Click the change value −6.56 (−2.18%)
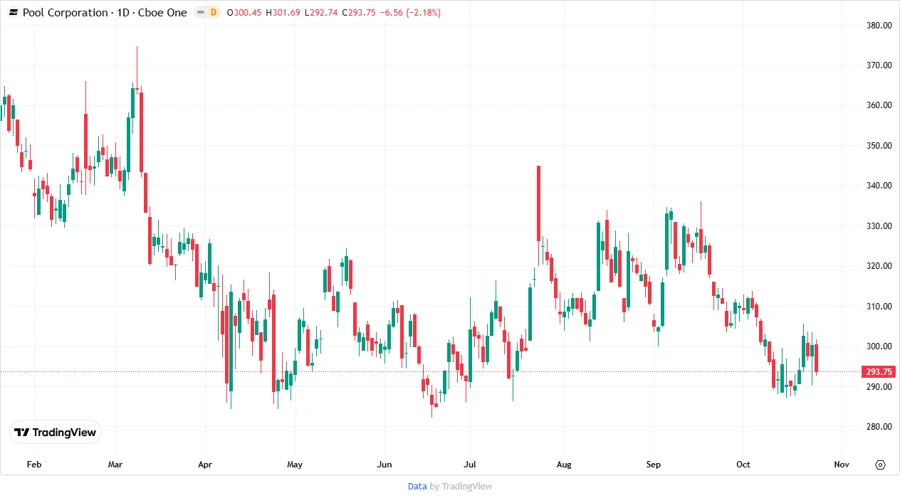The image size is (900, 498). (410, 12)
